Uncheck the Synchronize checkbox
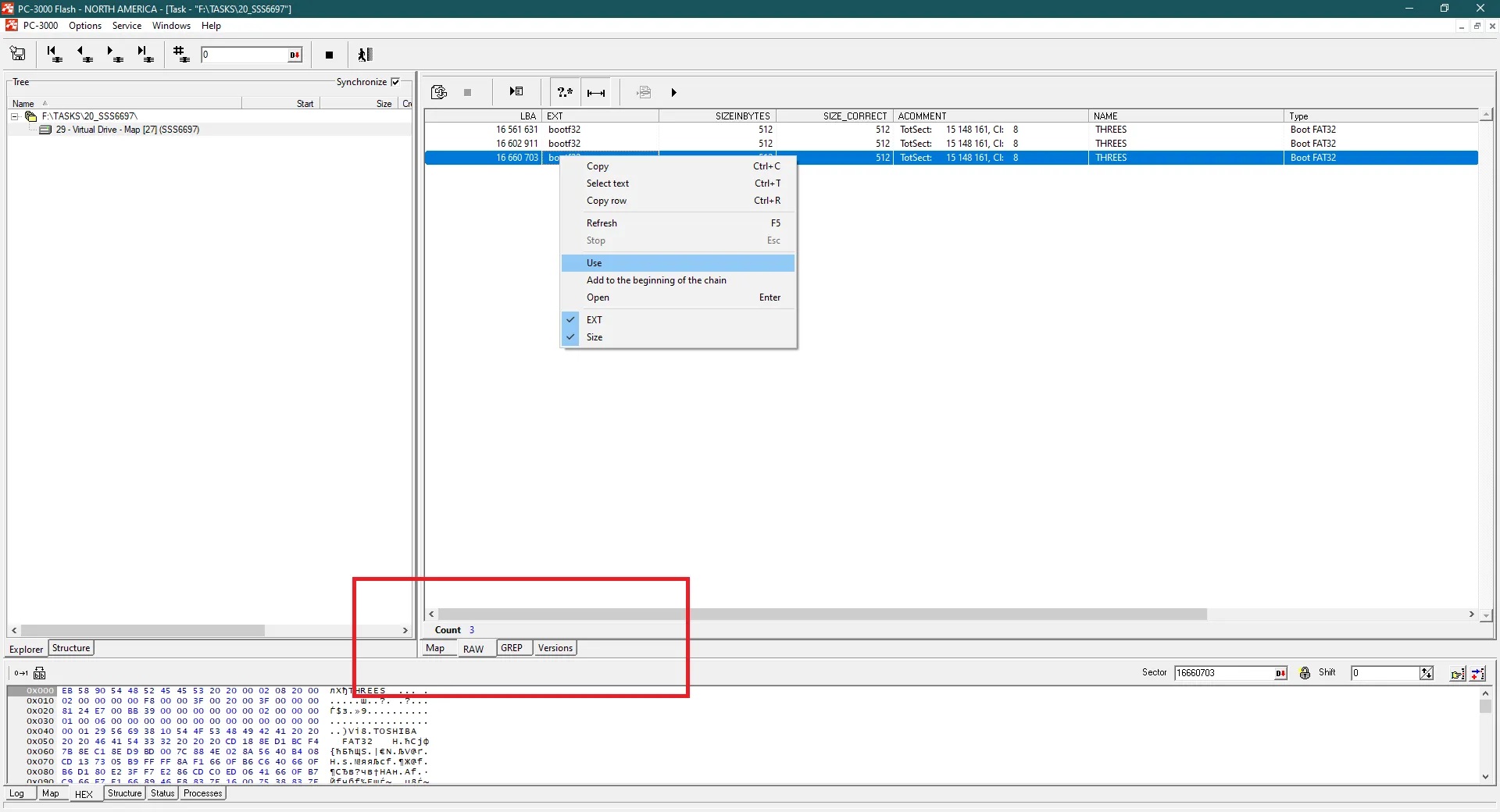 coord(395,82)
